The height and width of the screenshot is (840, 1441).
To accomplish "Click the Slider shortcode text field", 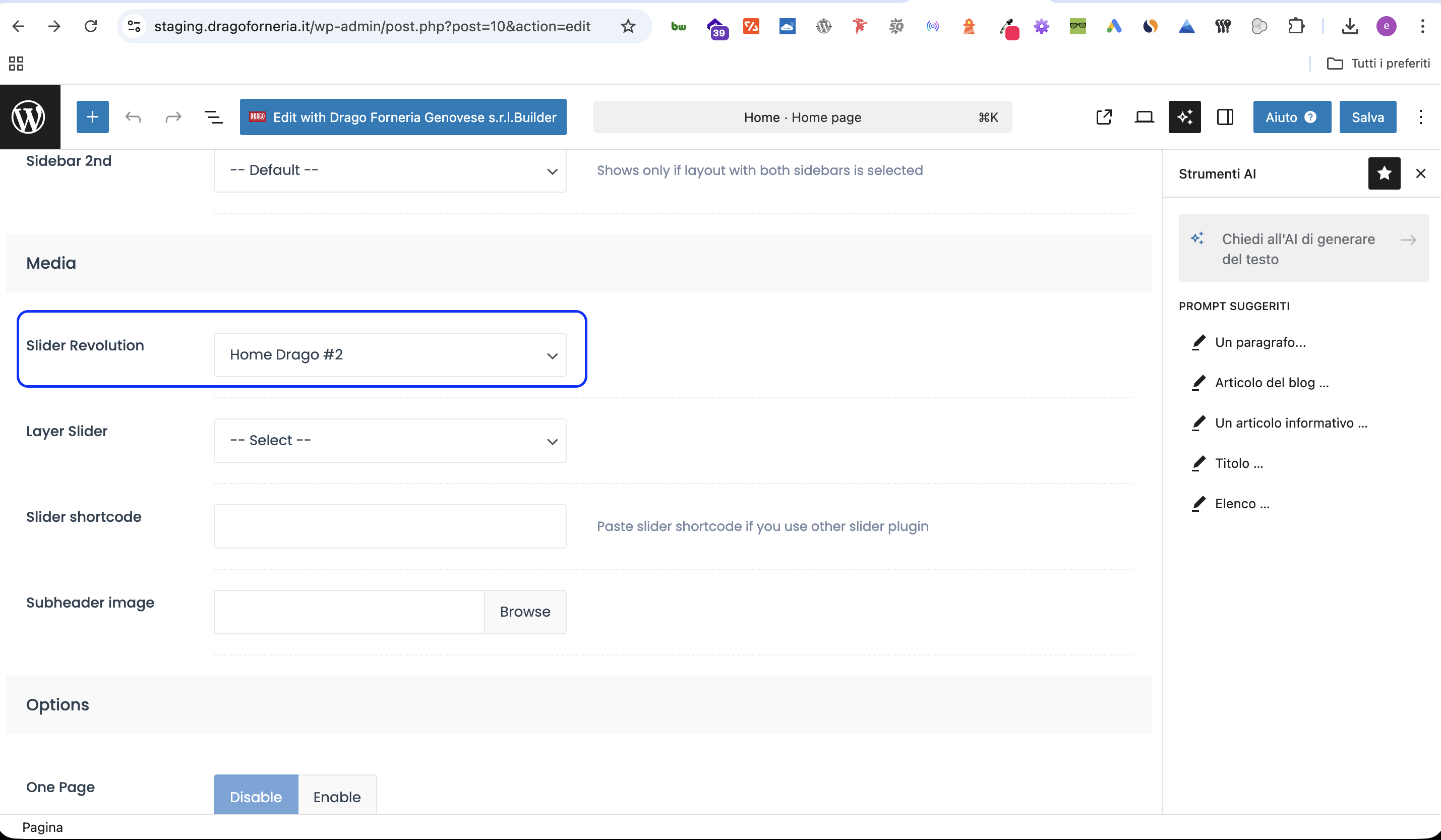I will tap(390, 526).
